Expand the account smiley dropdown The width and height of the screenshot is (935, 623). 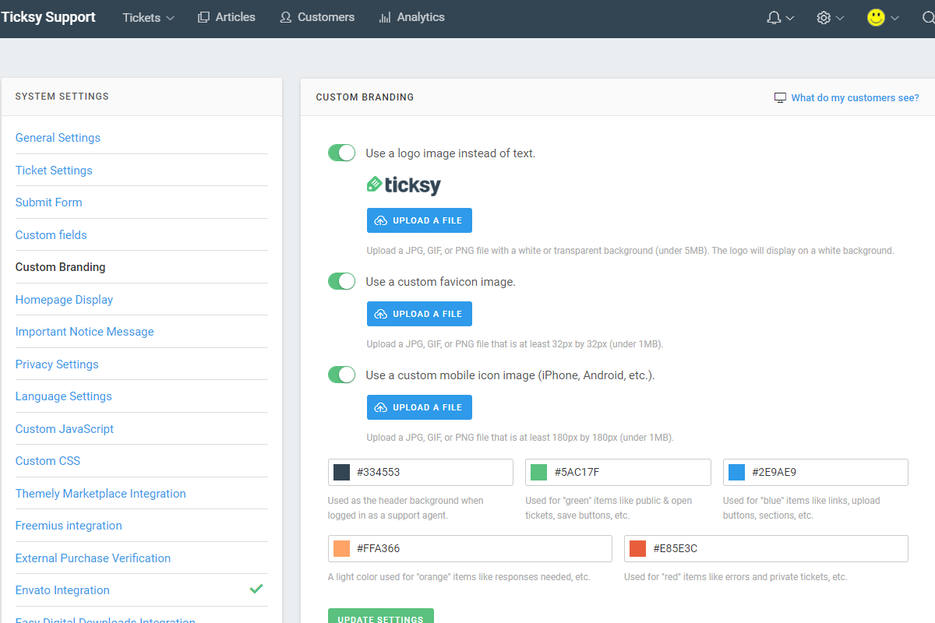(894, 17)
